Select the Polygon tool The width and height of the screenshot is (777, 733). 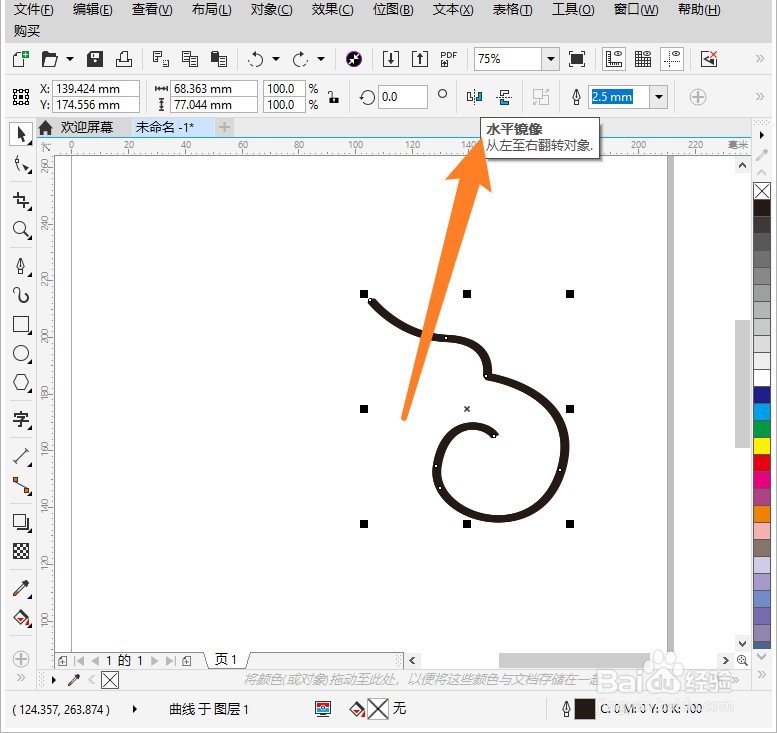(21, 383)
